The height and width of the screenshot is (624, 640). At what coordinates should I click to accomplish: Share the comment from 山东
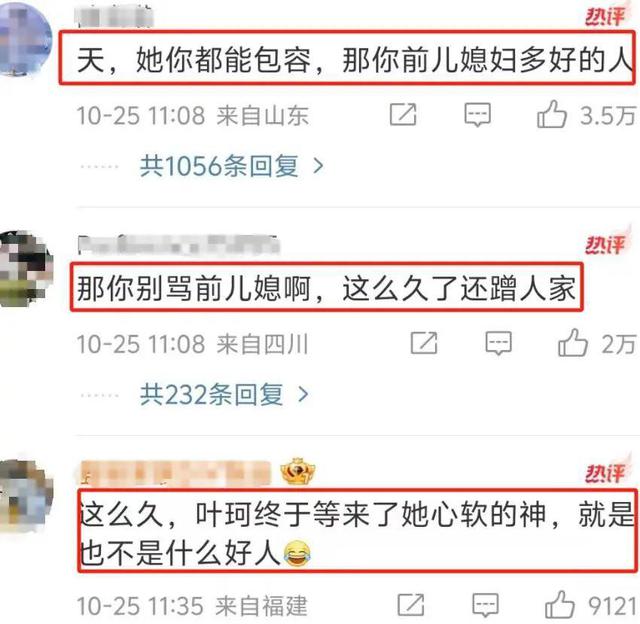tap(403, 114)
